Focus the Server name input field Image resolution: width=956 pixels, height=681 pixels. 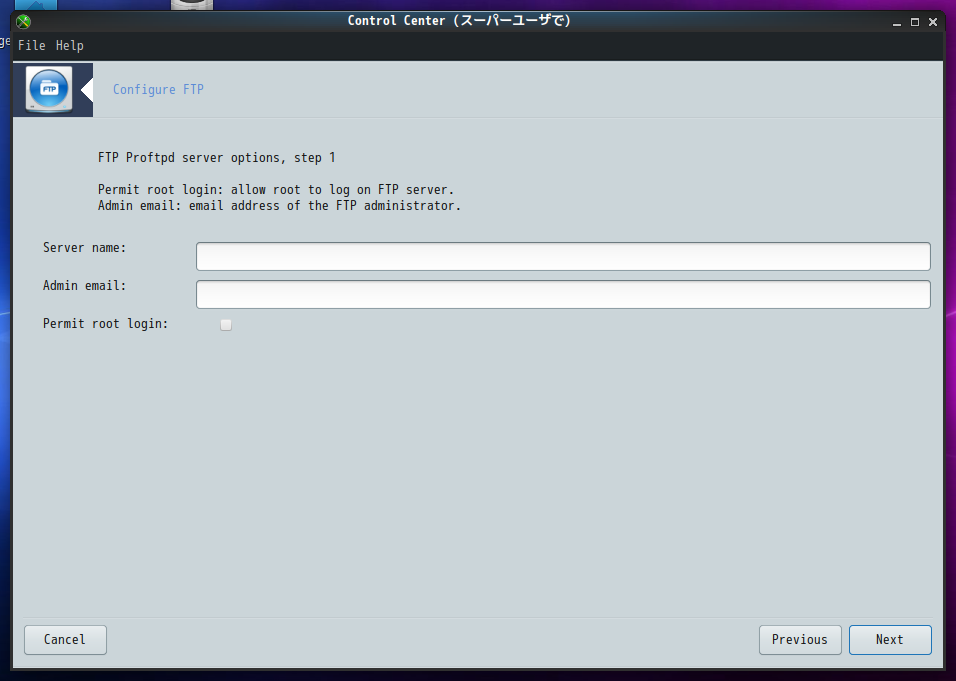[563, 256]
